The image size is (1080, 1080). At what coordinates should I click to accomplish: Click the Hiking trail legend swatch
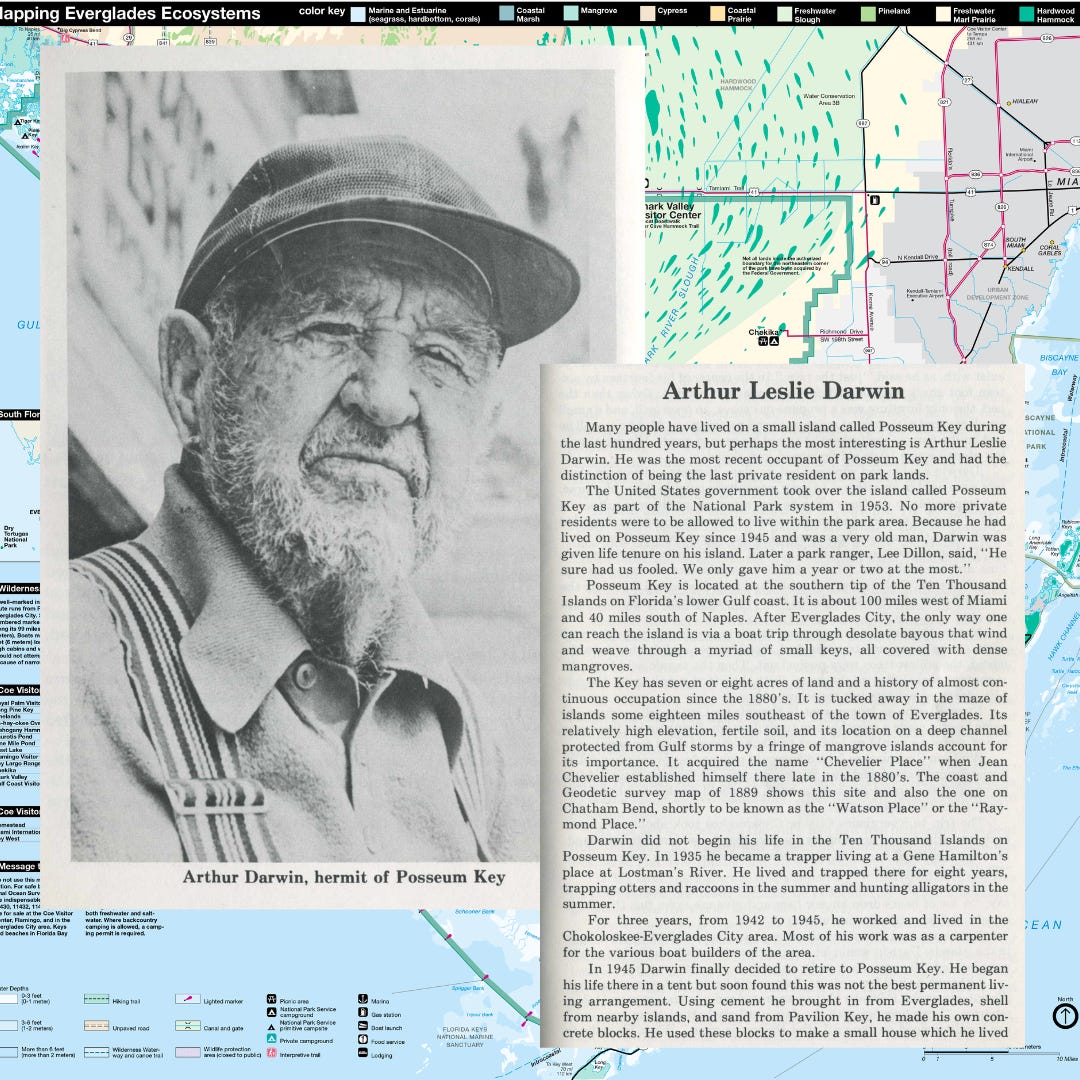(96, 999)
